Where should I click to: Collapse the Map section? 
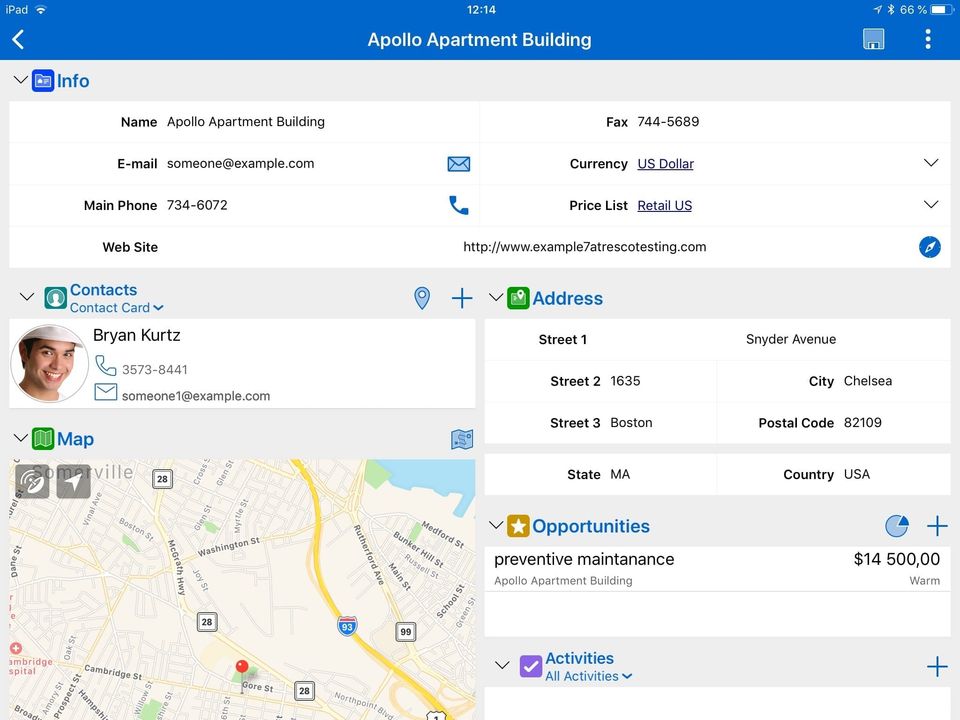click(20, 438)
